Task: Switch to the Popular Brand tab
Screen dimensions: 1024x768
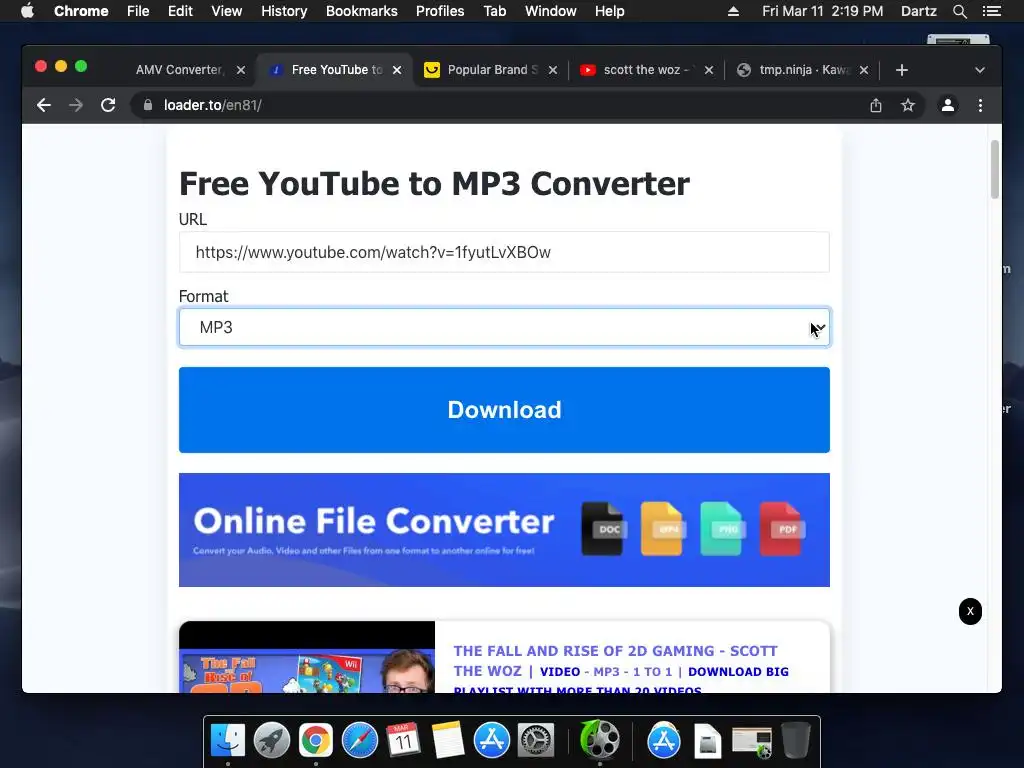Action: [490, 70]
